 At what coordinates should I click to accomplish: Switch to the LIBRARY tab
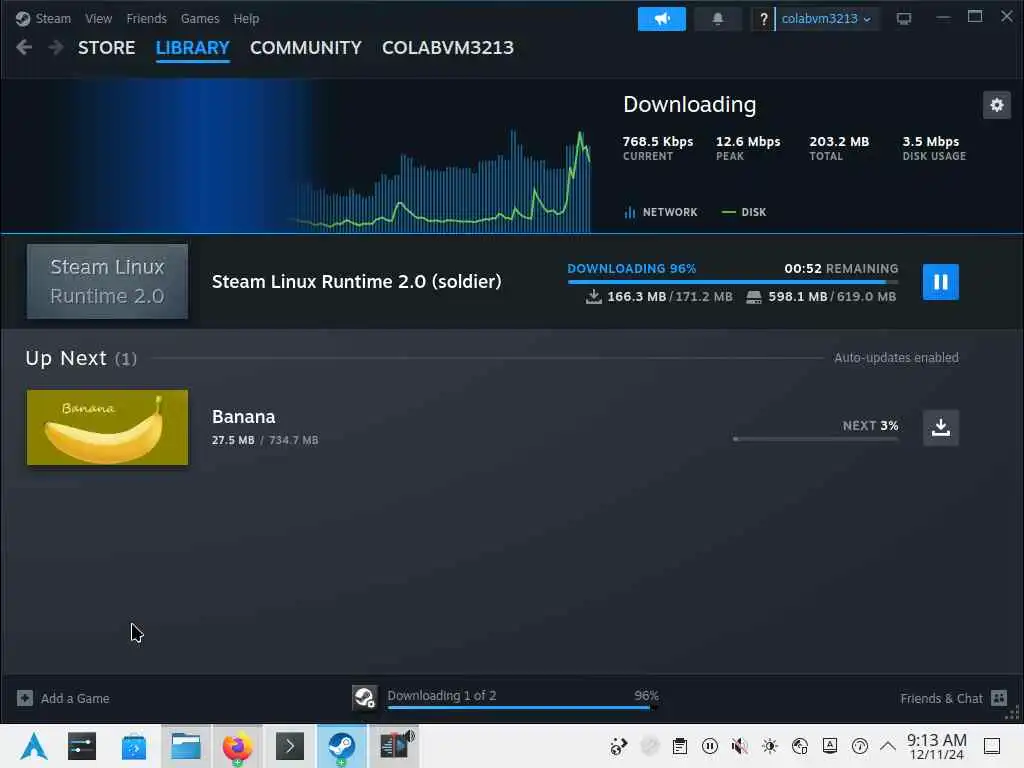tap(193, 48)
